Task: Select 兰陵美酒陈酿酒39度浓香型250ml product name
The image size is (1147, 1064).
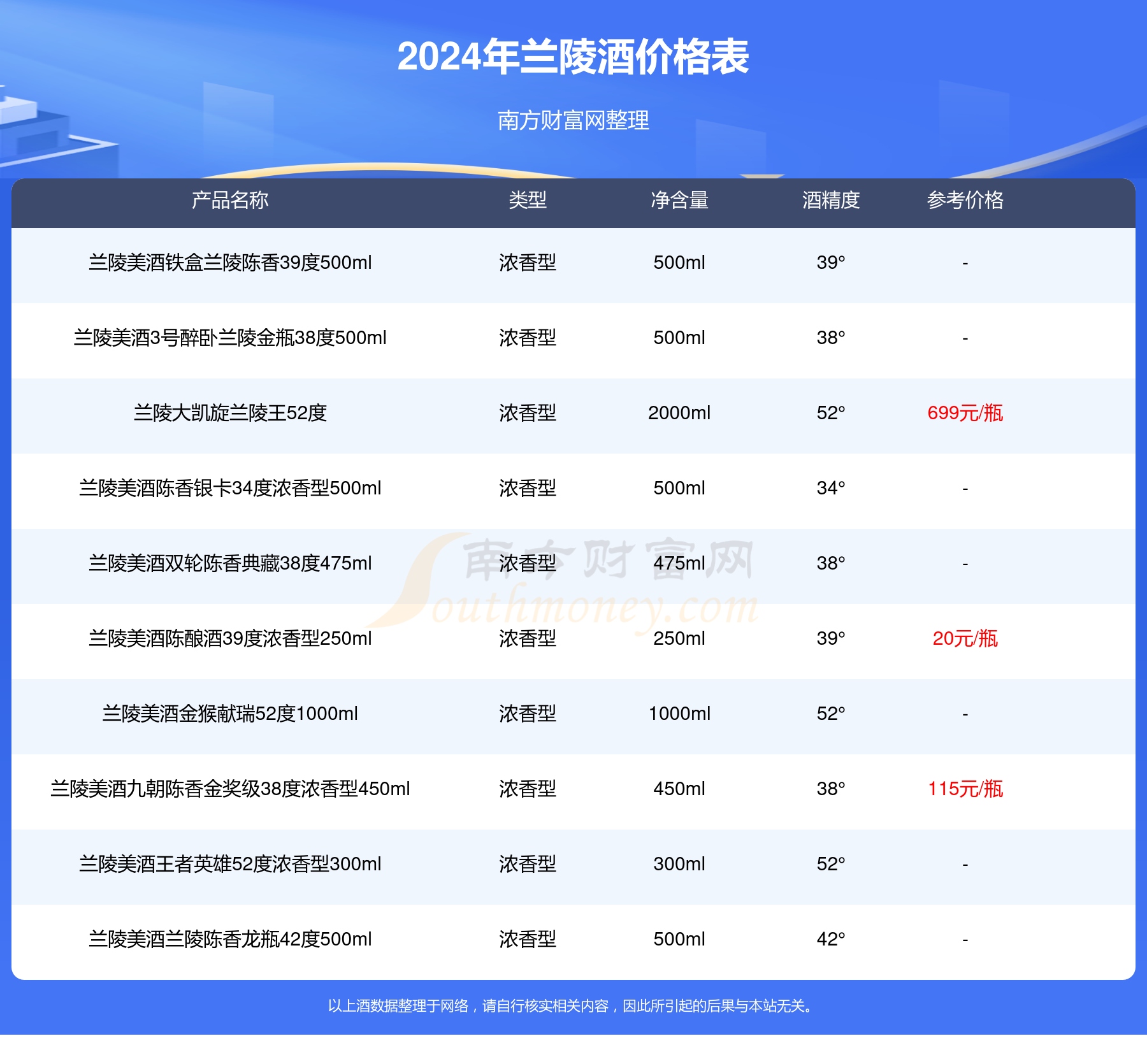Action: click(x=230, y=638)
